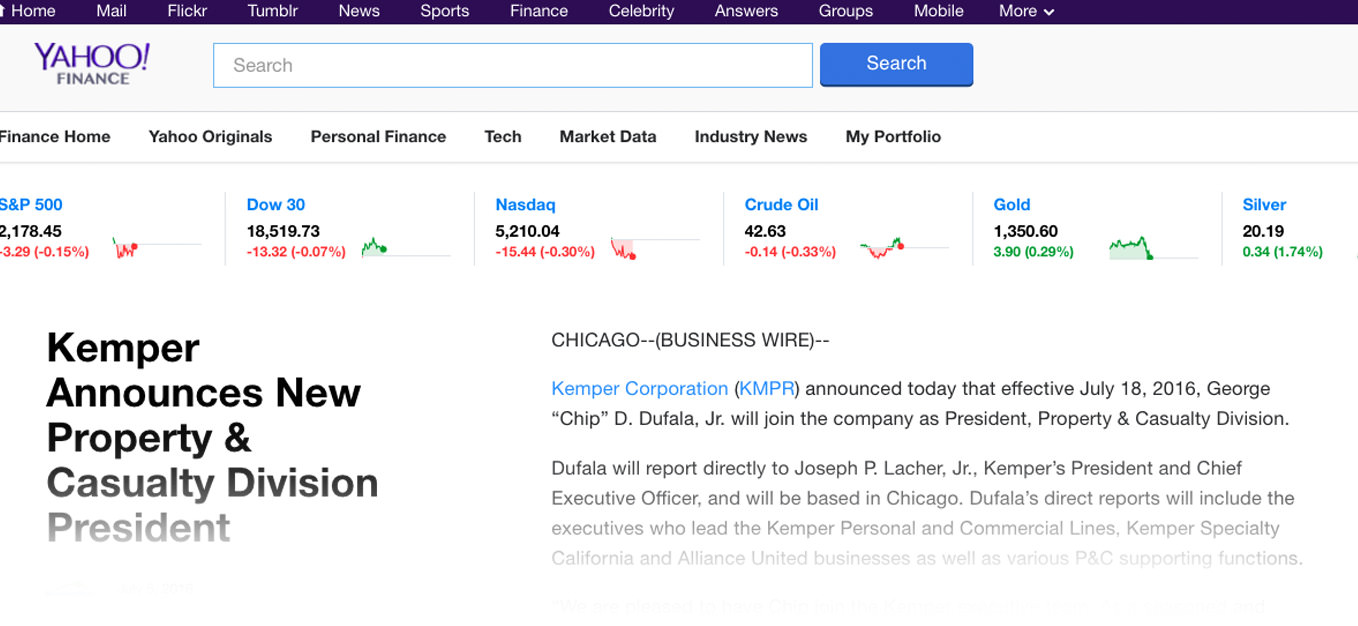The width and height of the screenshot is (1358, 626).
Task: Open the Personal Finance tab
Action: 378,137
